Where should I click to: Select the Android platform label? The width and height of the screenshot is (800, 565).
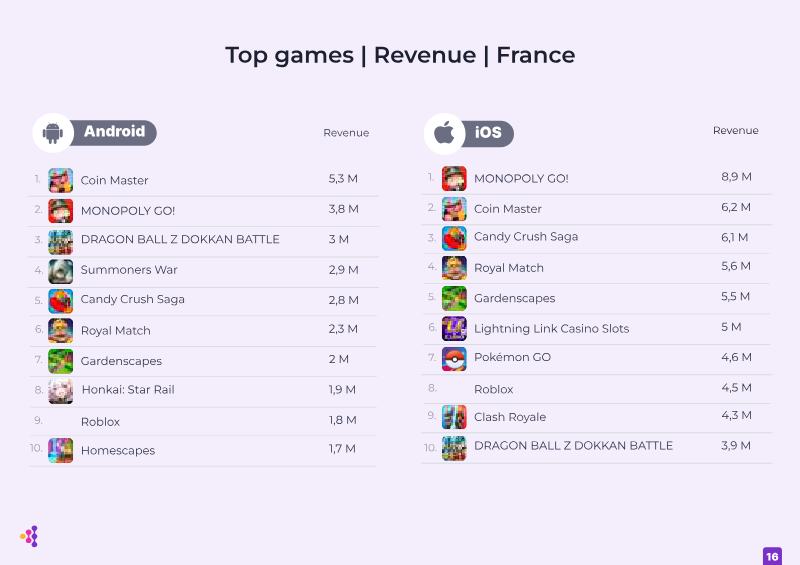pos(114,132)
